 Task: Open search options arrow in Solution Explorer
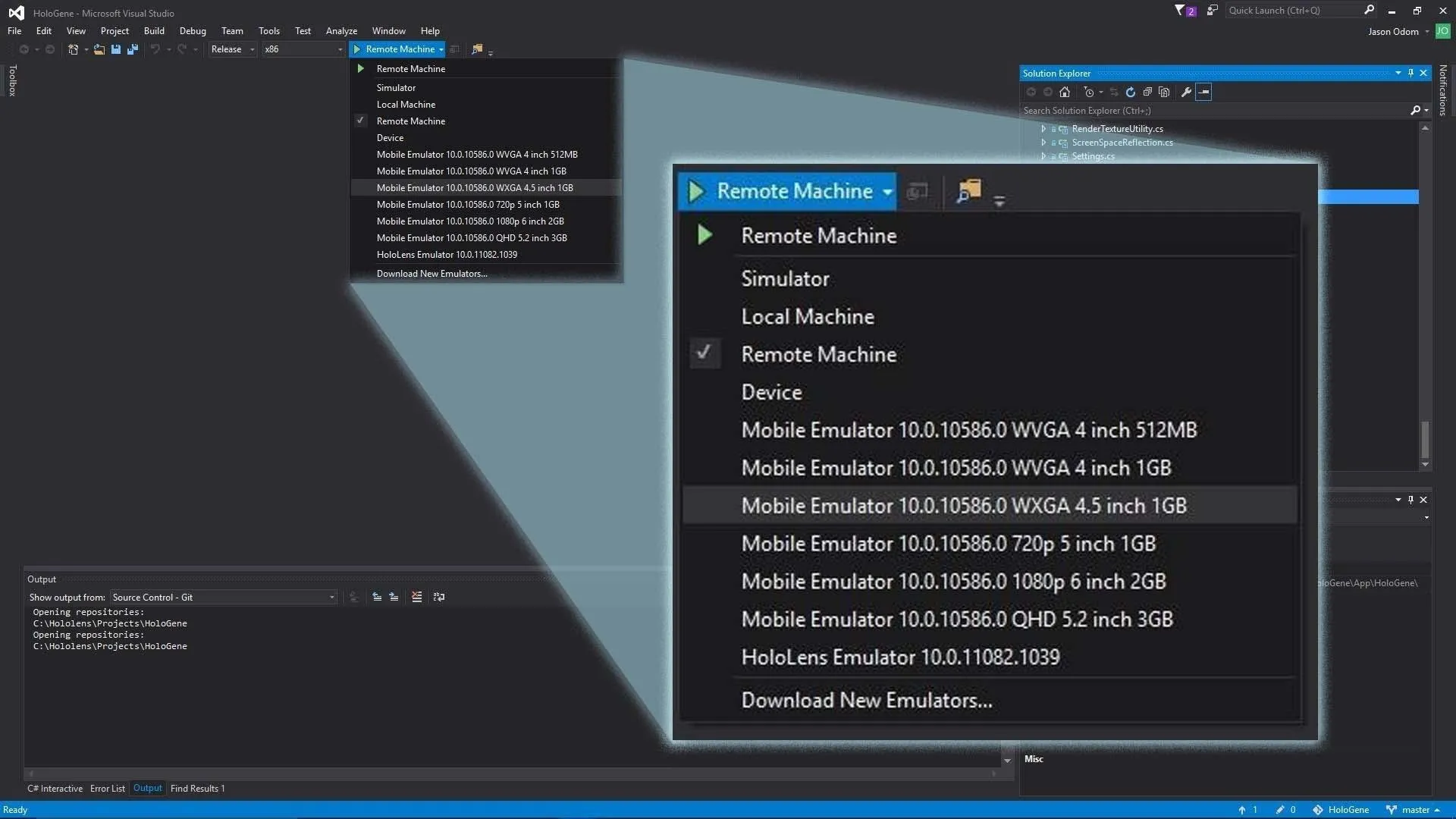1426,111
